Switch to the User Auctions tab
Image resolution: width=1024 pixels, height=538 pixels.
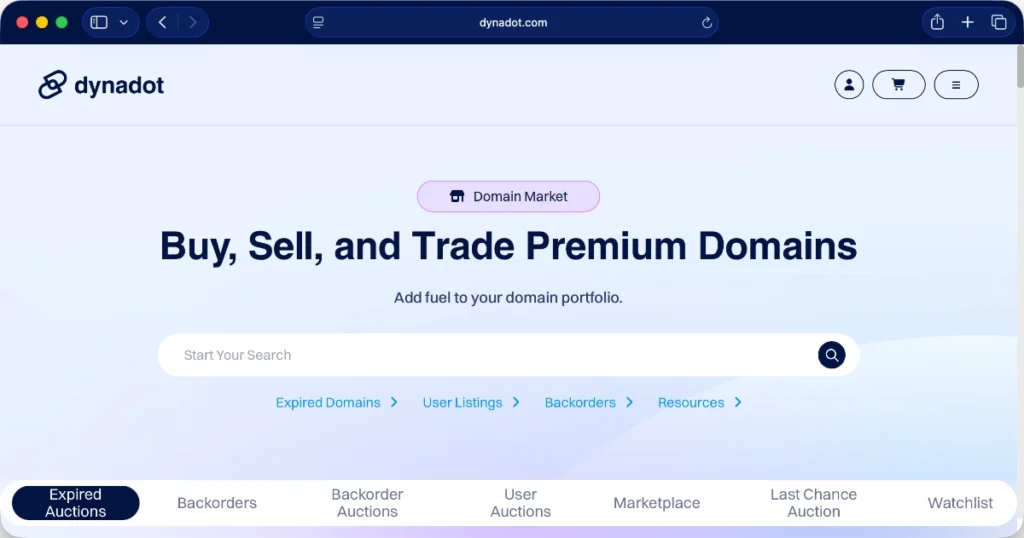(520, 503)
